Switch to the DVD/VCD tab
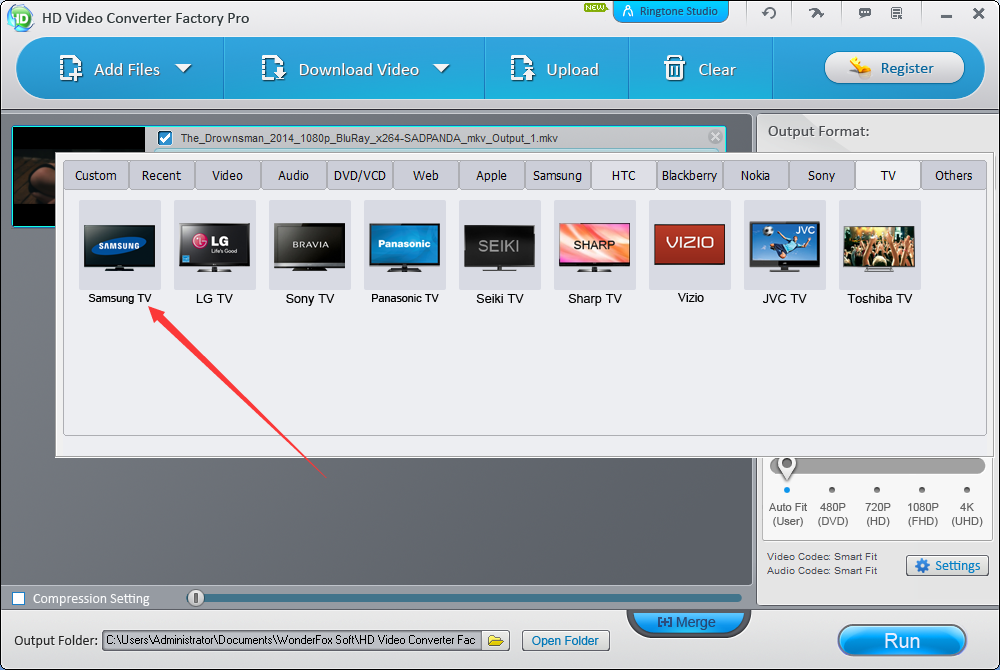The height and width of the screenshot is (670, 1000). click(x=360, y=175)
